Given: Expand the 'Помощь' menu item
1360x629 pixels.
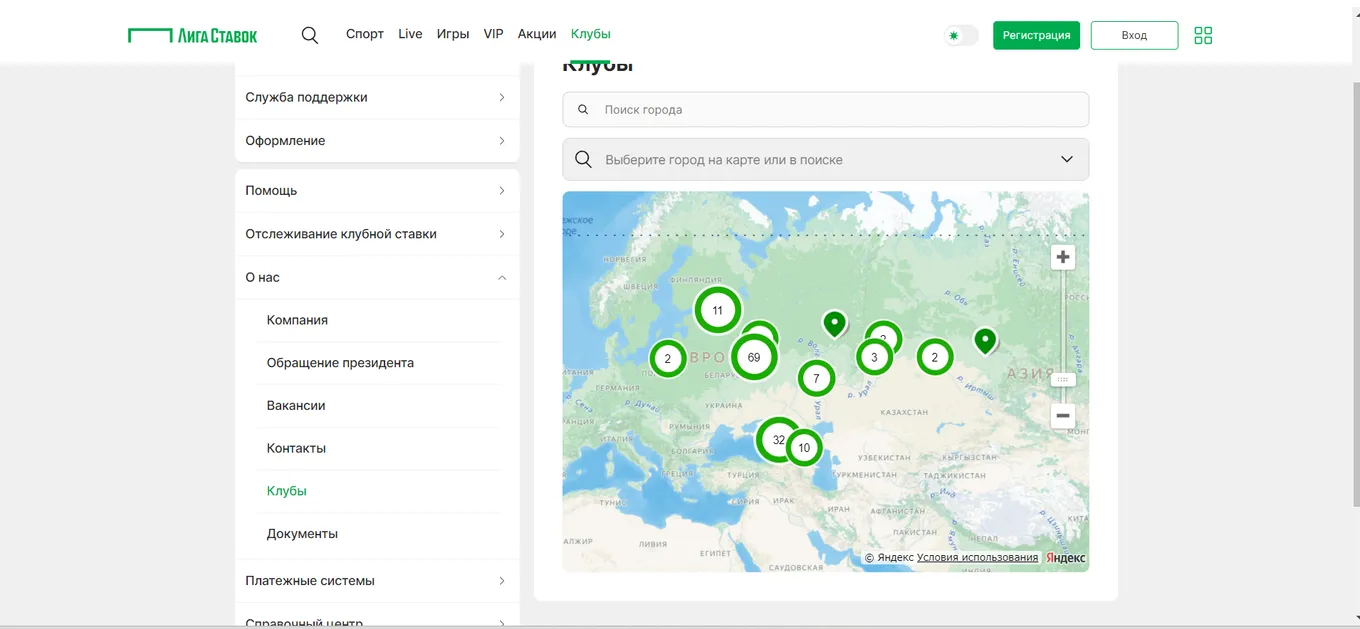Looking at the screenshot, I should tap(377, 190).
